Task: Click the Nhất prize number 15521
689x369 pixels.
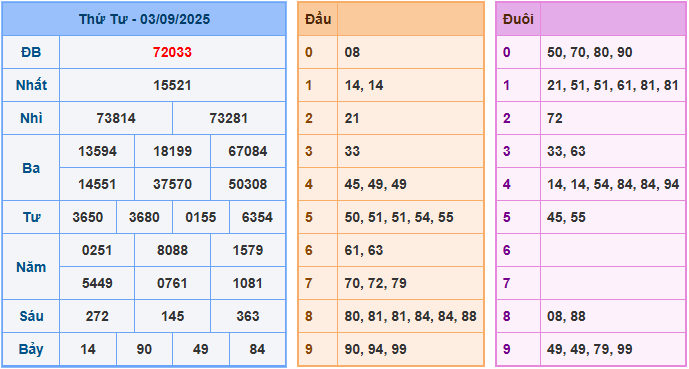Action: (172, 85)
